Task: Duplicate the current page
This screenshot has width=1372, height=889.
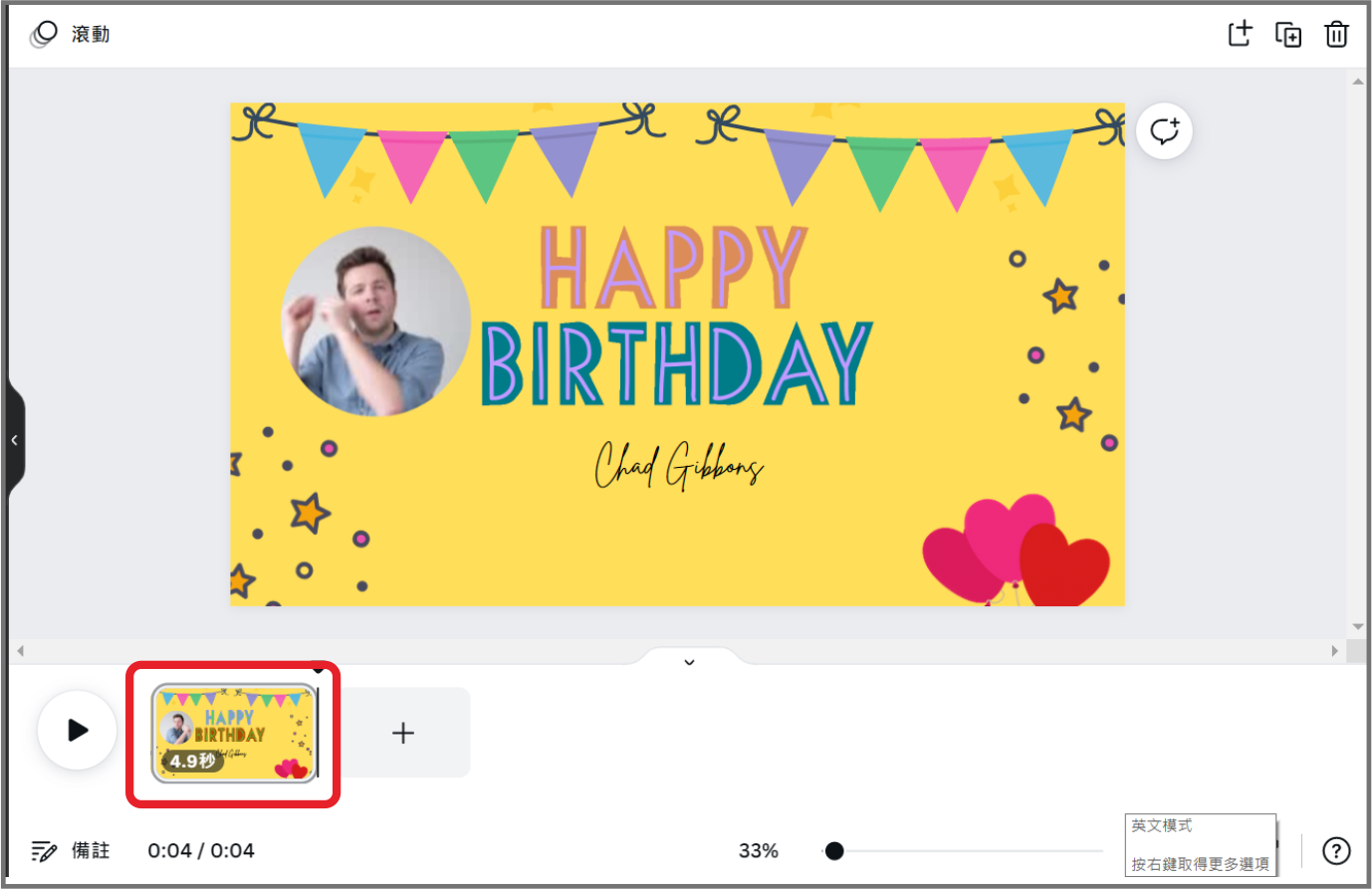Action: [x=1288, y=35]
